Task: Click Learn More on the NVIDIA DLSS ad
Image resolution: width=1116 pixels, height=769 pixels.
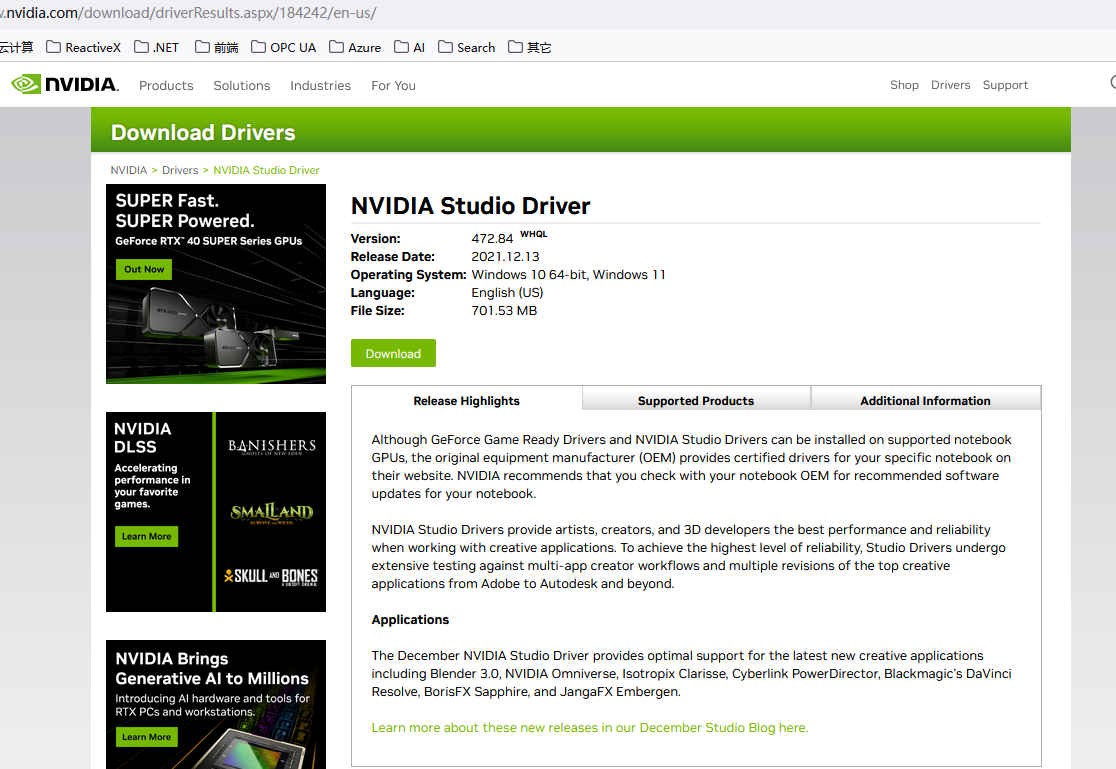Action: pos(146,536)
